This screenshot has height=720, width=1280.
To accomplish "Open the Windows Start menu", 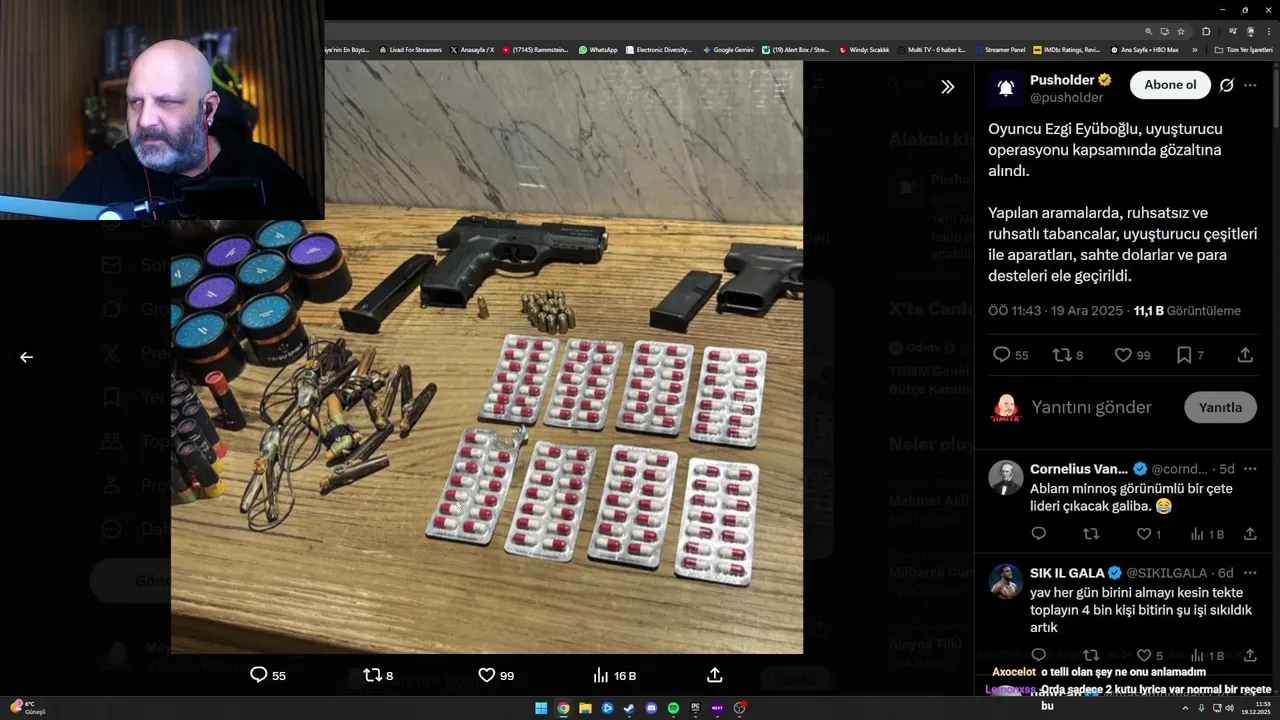I will pos(541,708).
